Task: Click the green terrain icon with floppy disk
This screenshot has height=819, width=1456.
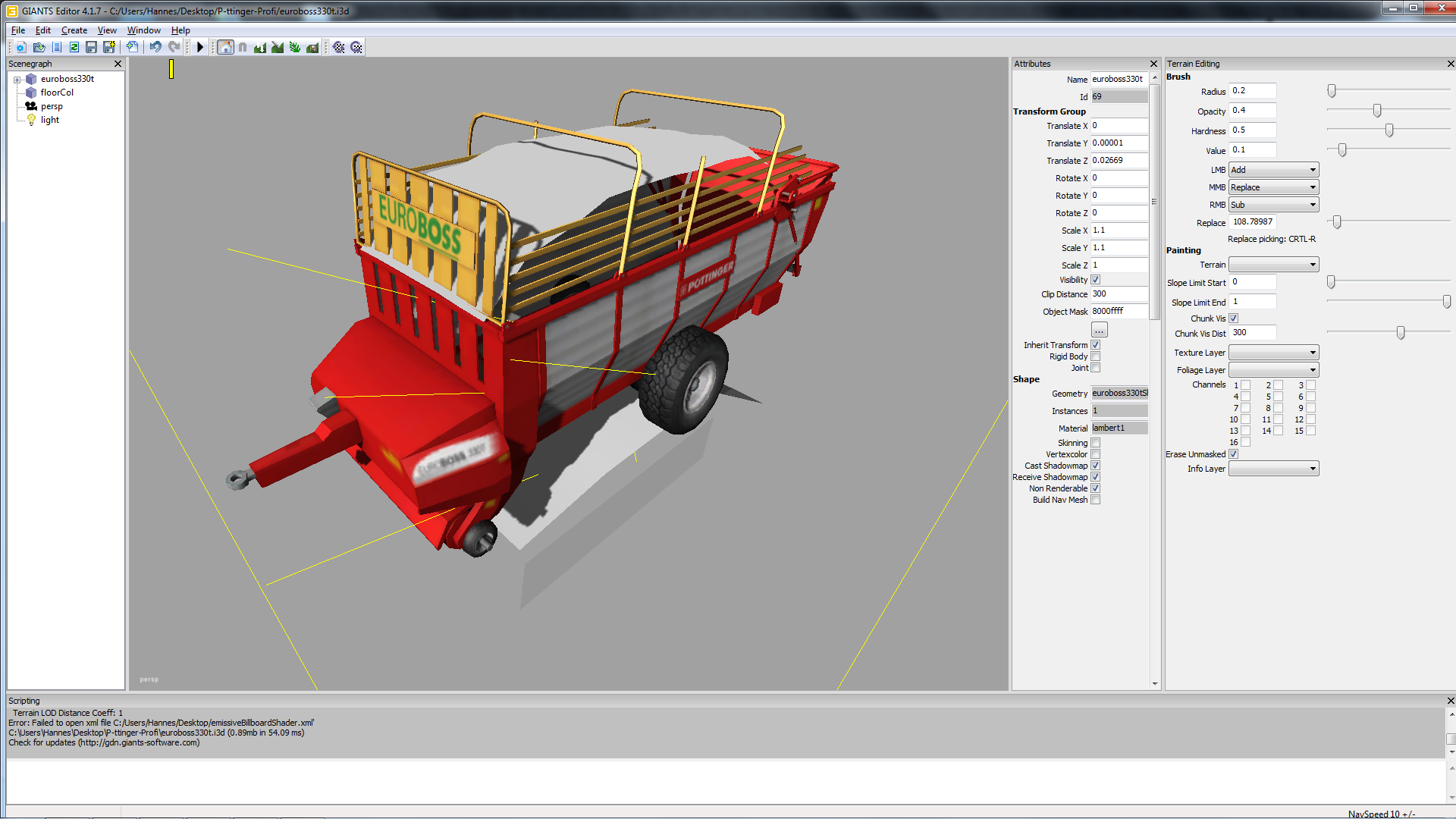Action: pyautogui.click(x=312, y=47)
